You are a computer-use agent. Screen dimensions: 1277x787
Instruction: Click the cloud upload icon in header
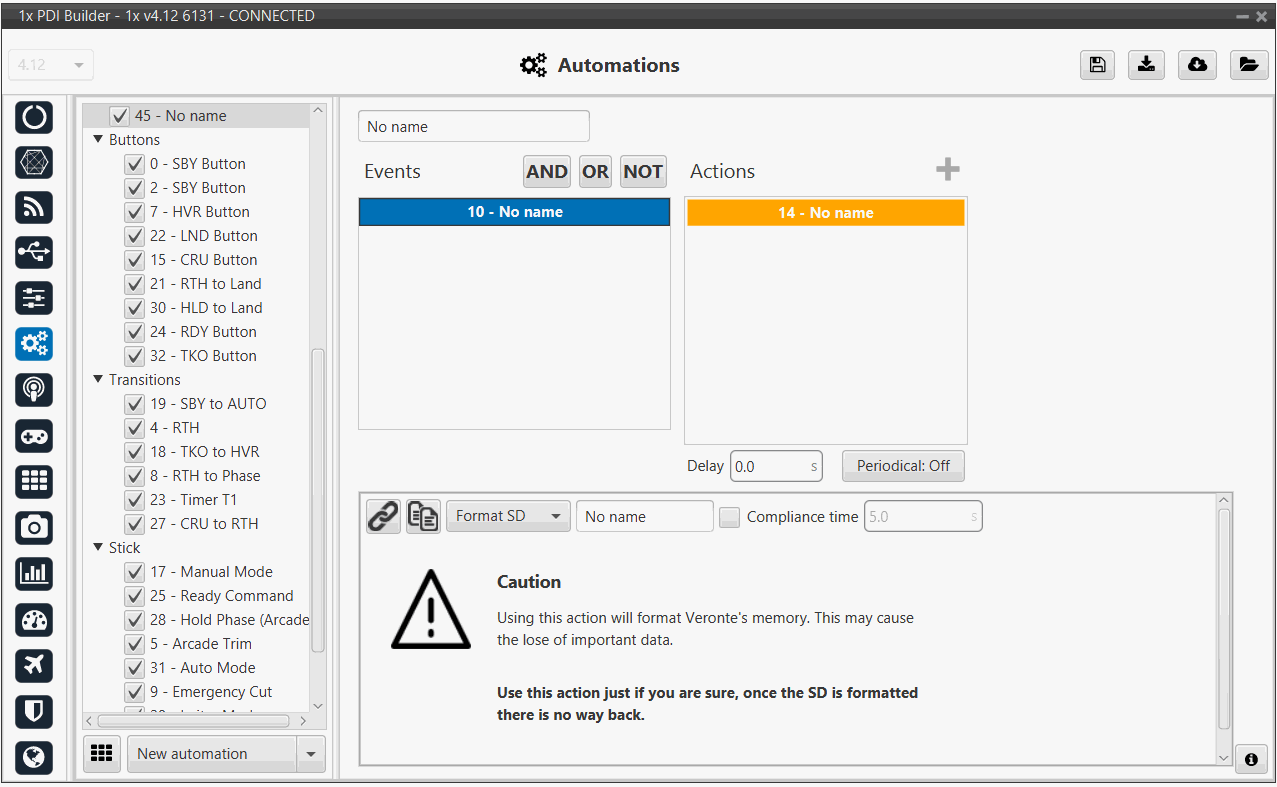click(x=1197, y=65)
